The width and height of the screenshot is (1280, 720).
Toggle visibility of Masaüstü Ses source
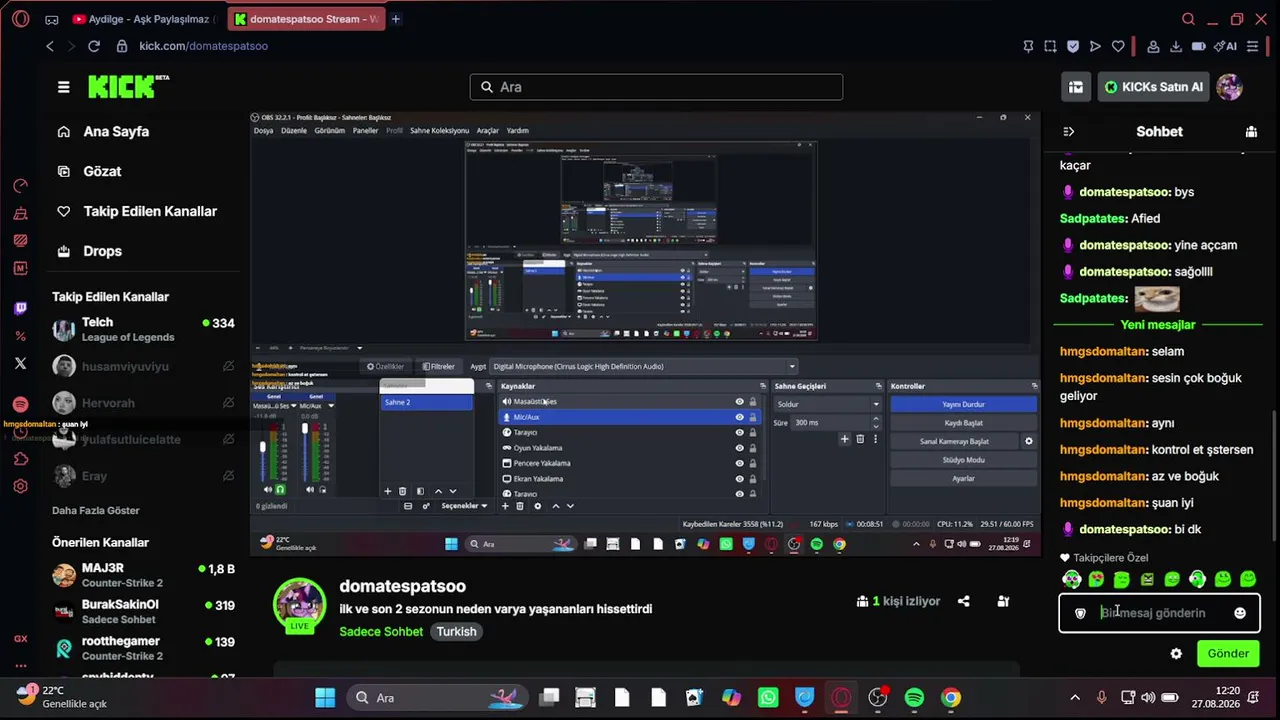[x=740, y=402]
